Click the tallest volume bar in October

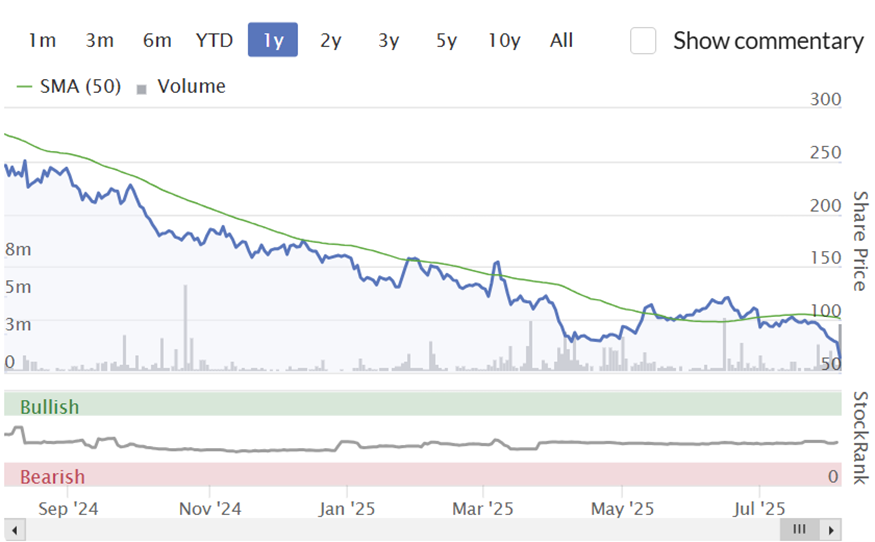[x=185, y=328]
